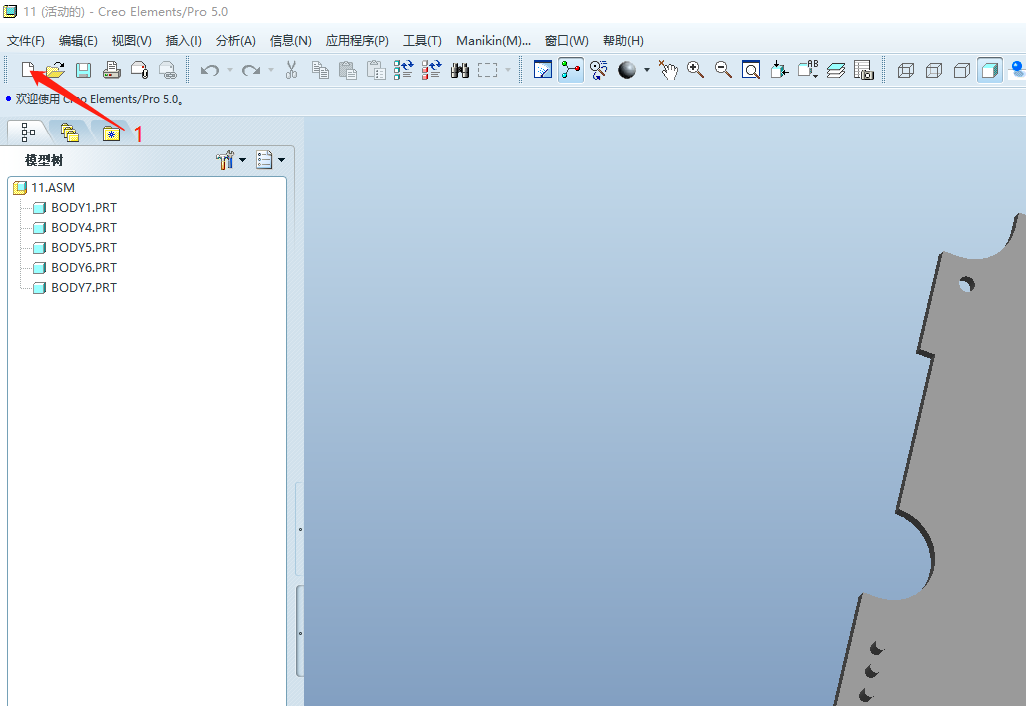Open the 分析(A) menu
This screenshot has width=1026, height=706.
236,41
